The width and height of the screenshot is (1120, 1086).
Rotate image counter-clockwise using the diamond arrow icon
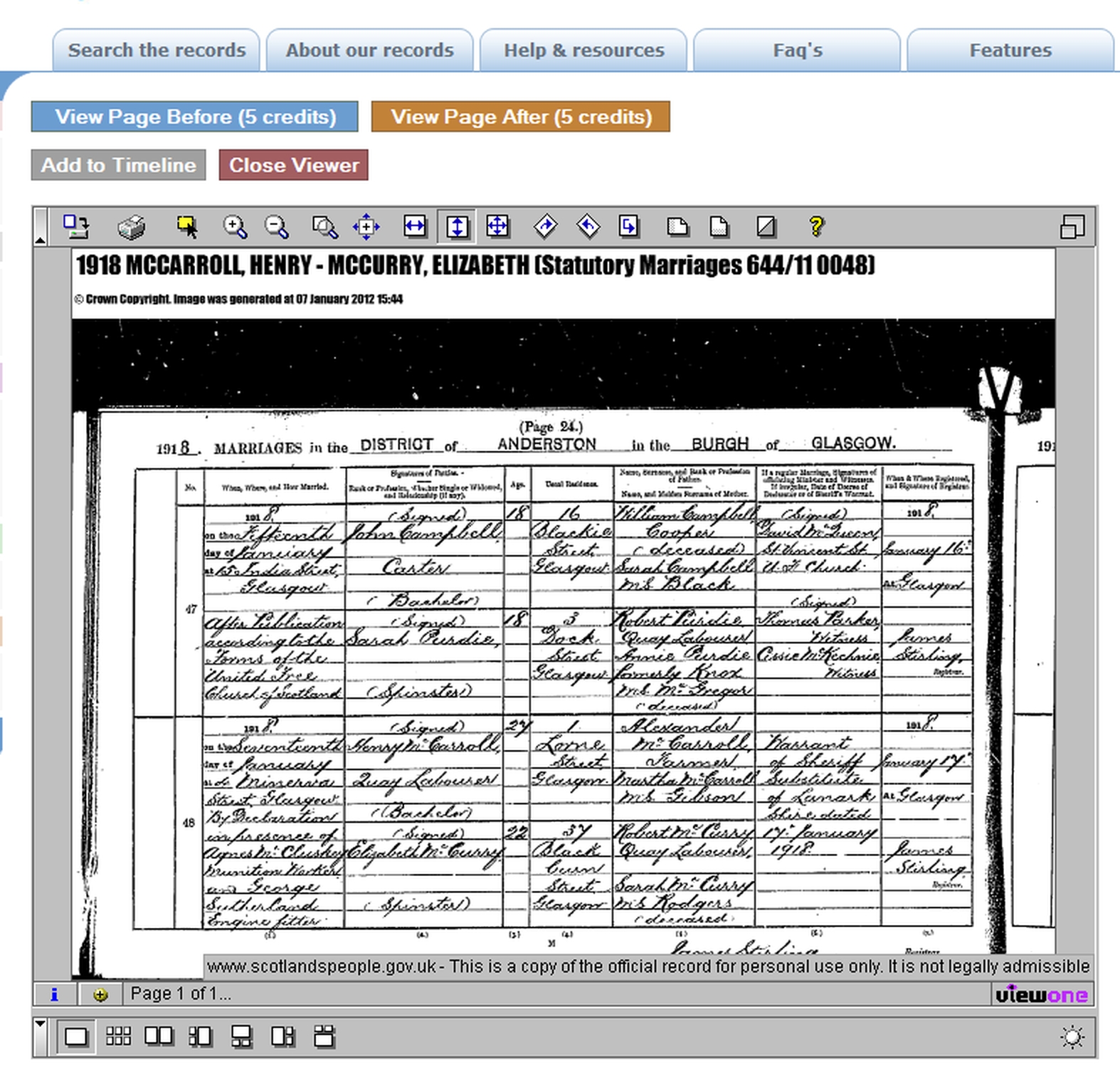588,227
